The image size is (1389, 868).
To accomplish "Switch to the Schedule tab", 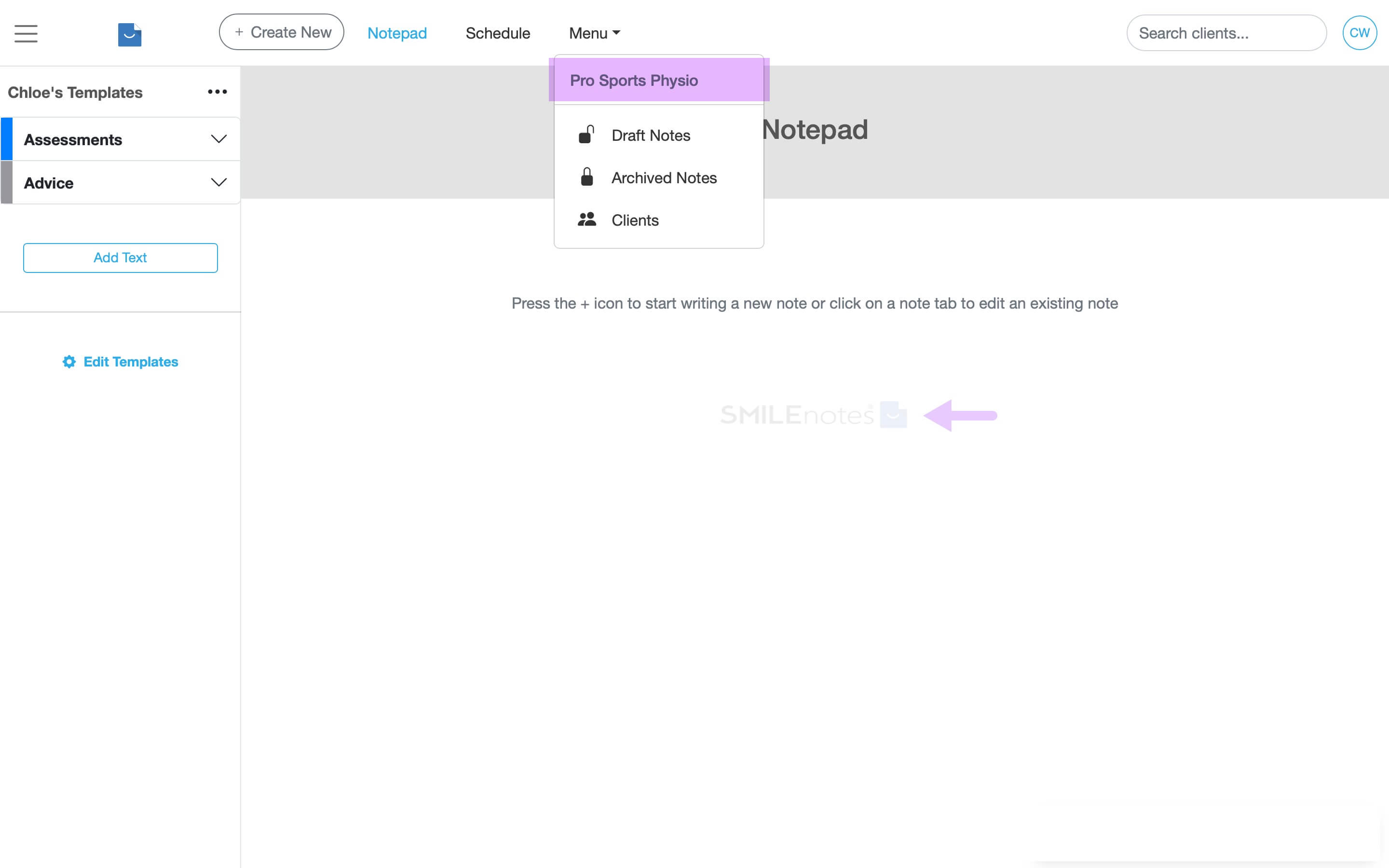I will (497, 33).
